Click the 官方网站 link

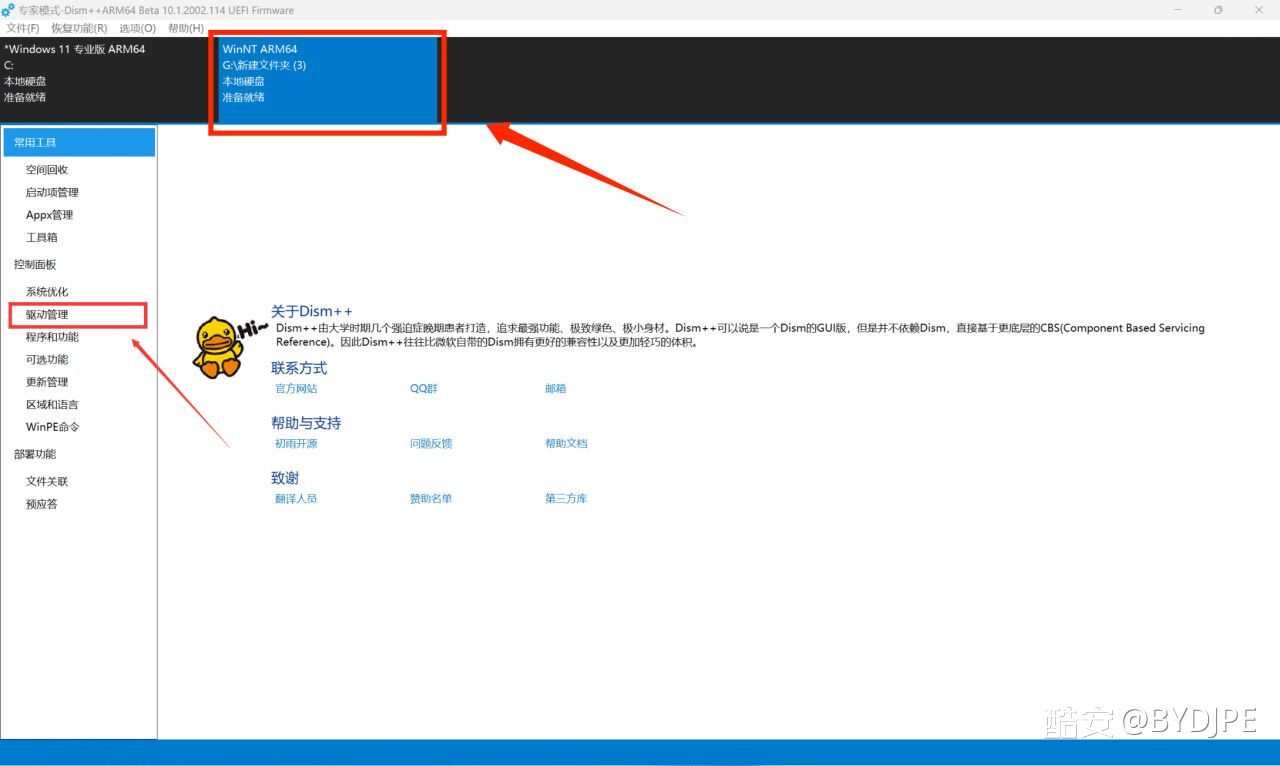click(x=296, y=389)
